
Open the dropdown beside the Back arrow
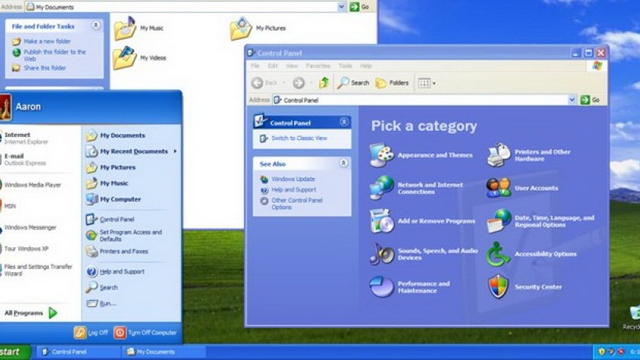[284, 83]
